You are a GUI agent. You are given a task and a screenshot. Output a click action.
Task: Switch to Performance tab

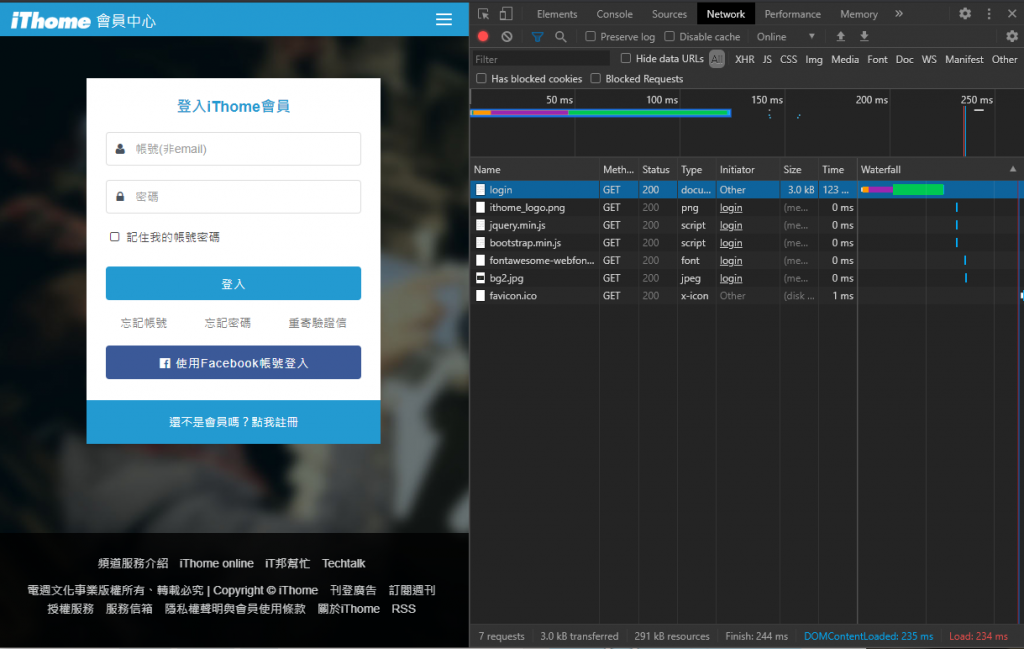793,14
